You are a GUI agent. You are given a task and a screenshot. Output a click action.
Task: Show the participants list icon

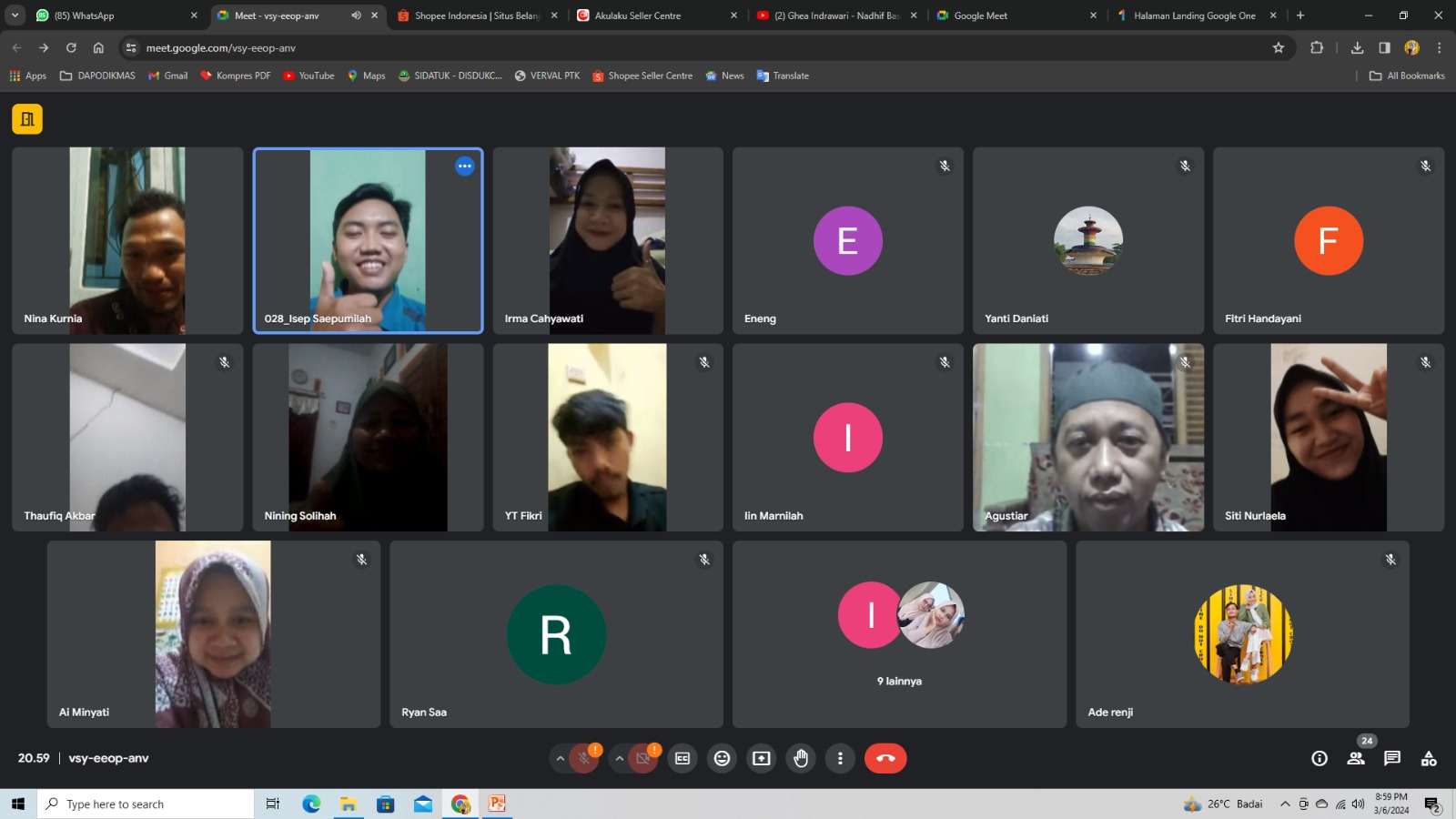(x=1356, y=758)
